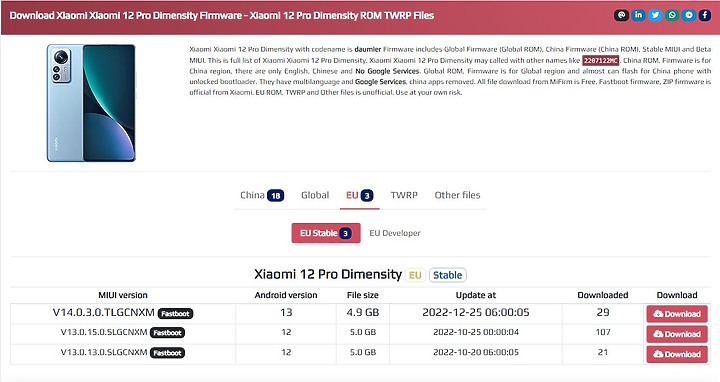Share page on Twitter
720x382 pixels.
(655, 15)
